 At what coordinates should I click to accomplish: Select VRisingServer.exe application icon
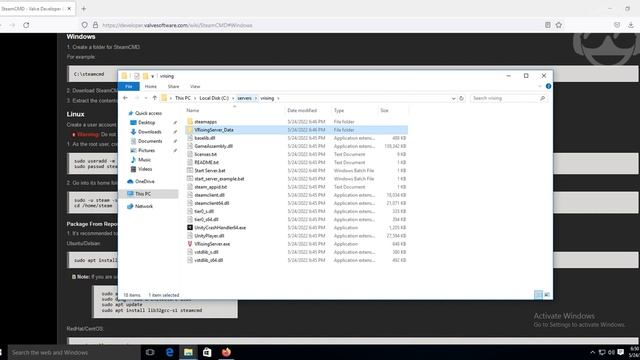click(x=190, y=244)
